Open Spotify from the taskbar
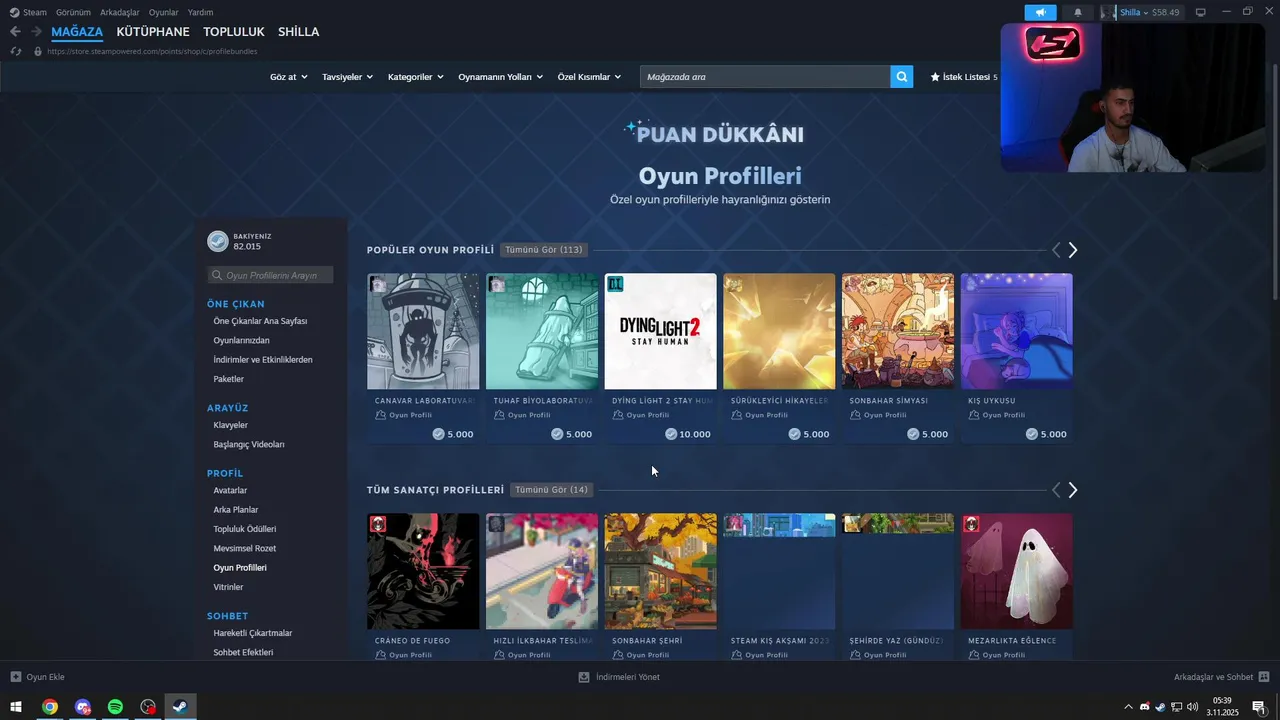This screenshot has height=720, width=1280. click(x=115, y=707)
